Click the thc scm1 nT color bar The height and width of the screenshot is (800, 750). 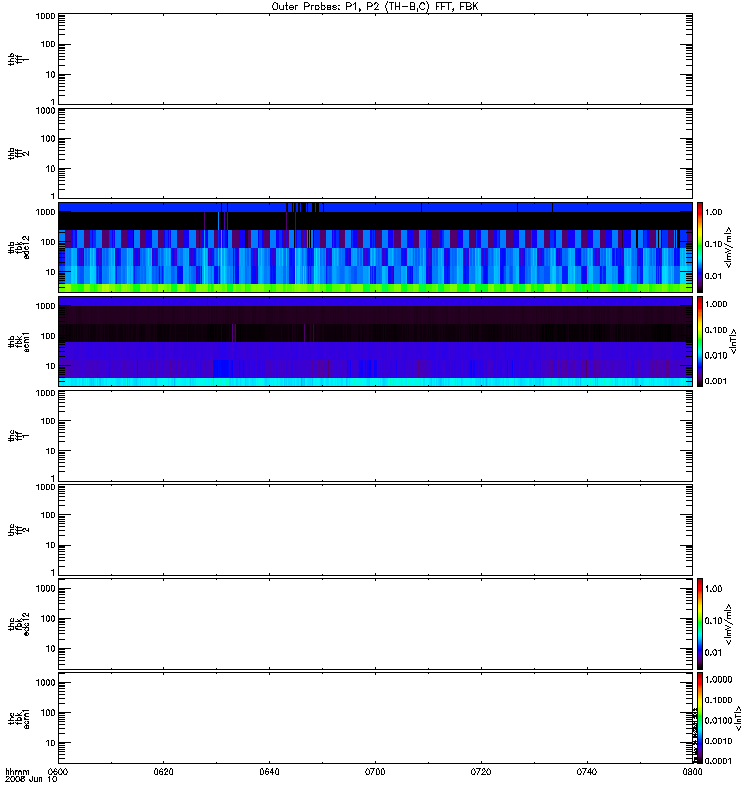tap(700, 718)
